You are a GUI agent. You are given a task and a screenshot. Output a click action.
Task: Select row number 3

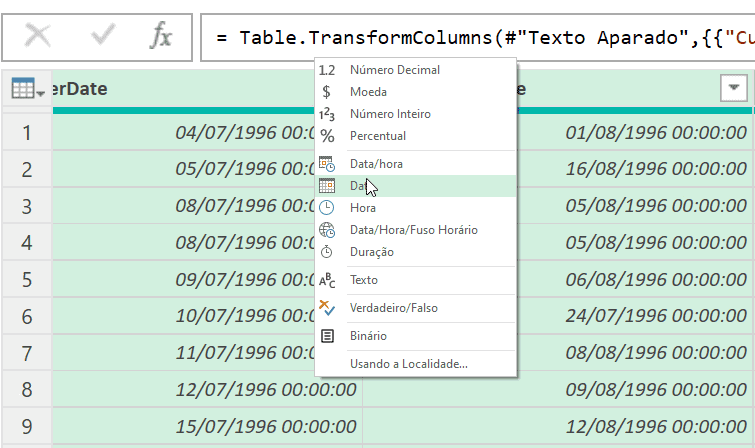pos(27,207)
